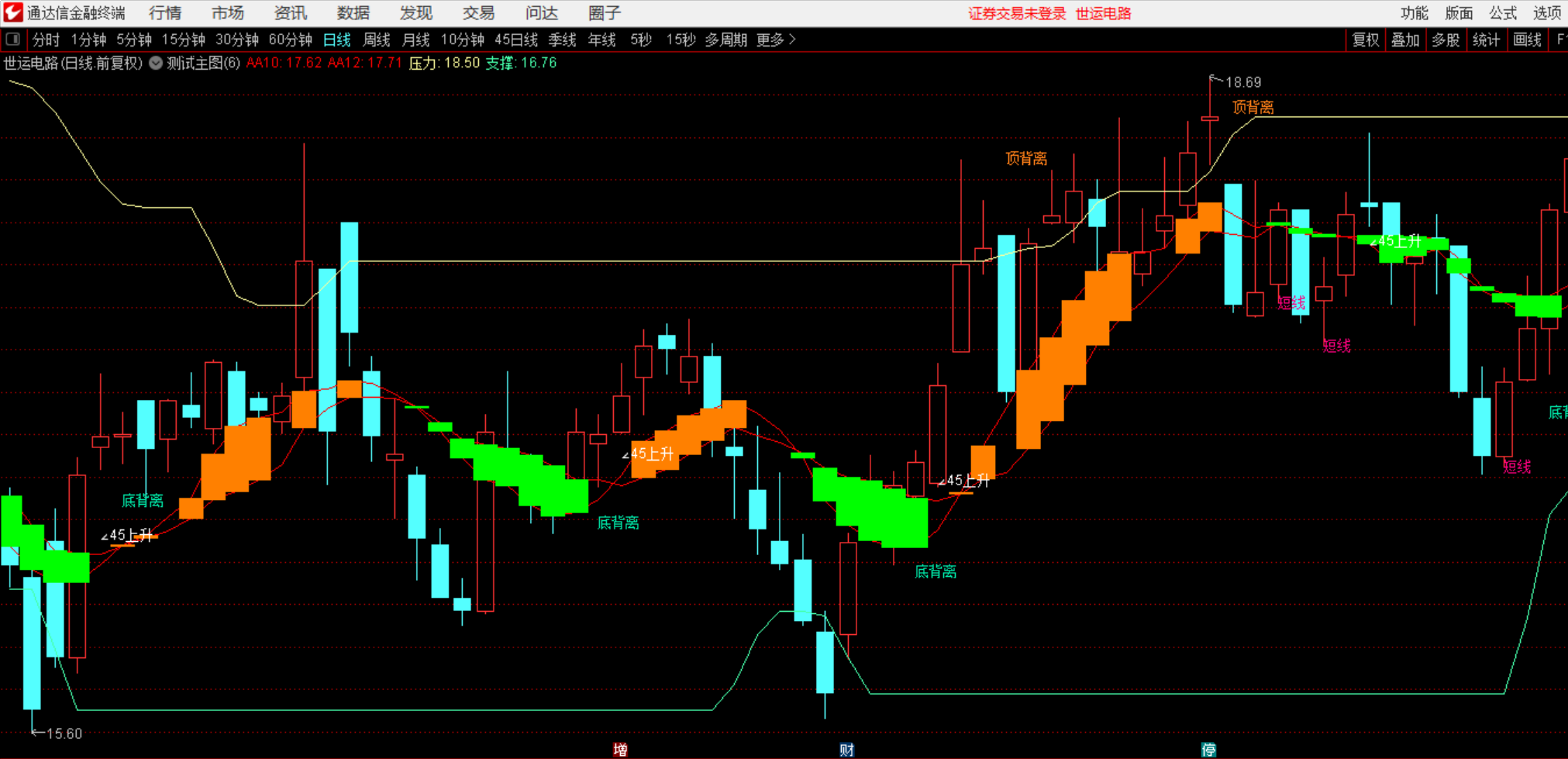Open the 公式 menu

point(1503,13)
